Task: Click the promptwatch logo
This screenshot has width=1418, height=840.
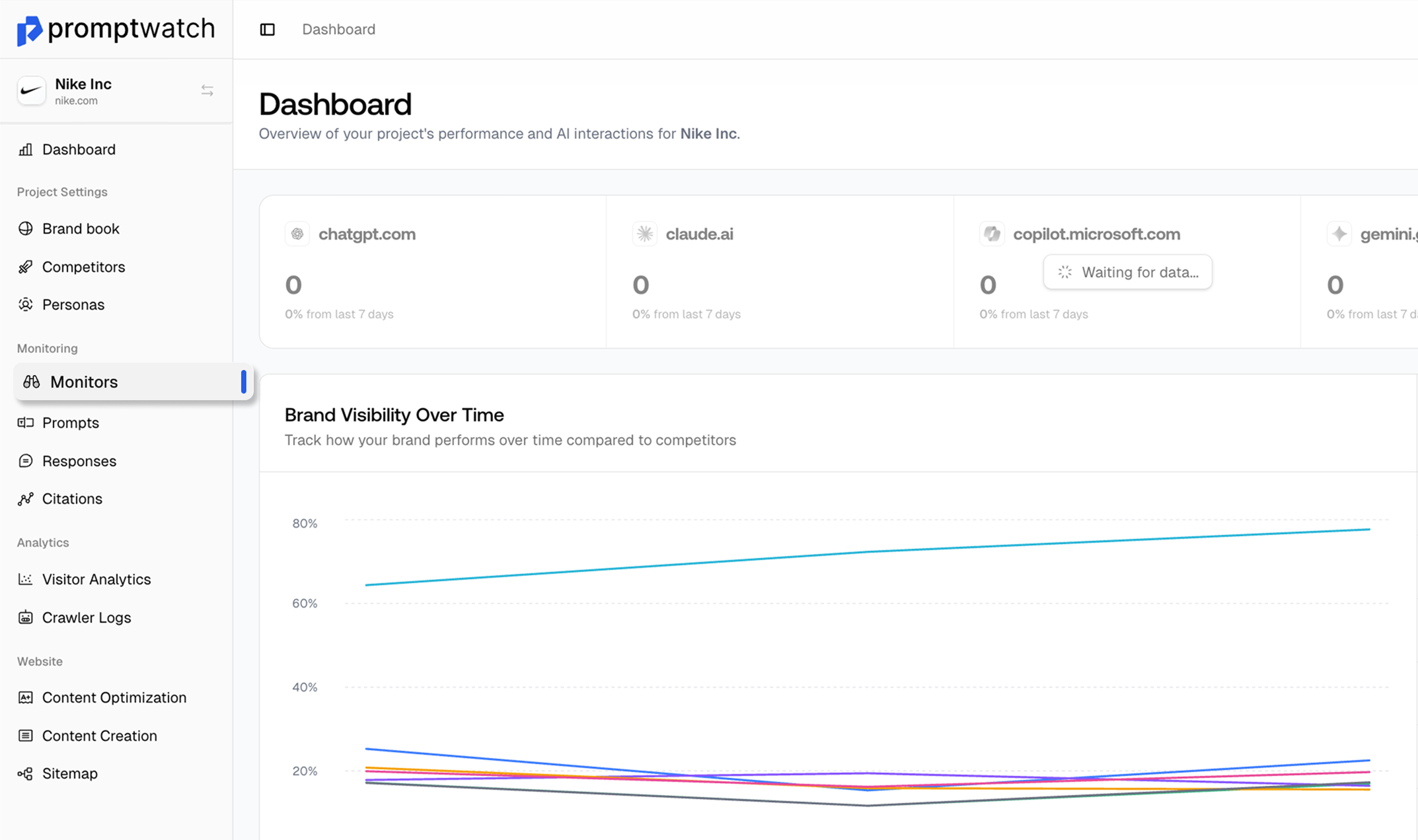Action: click(116, 29)
